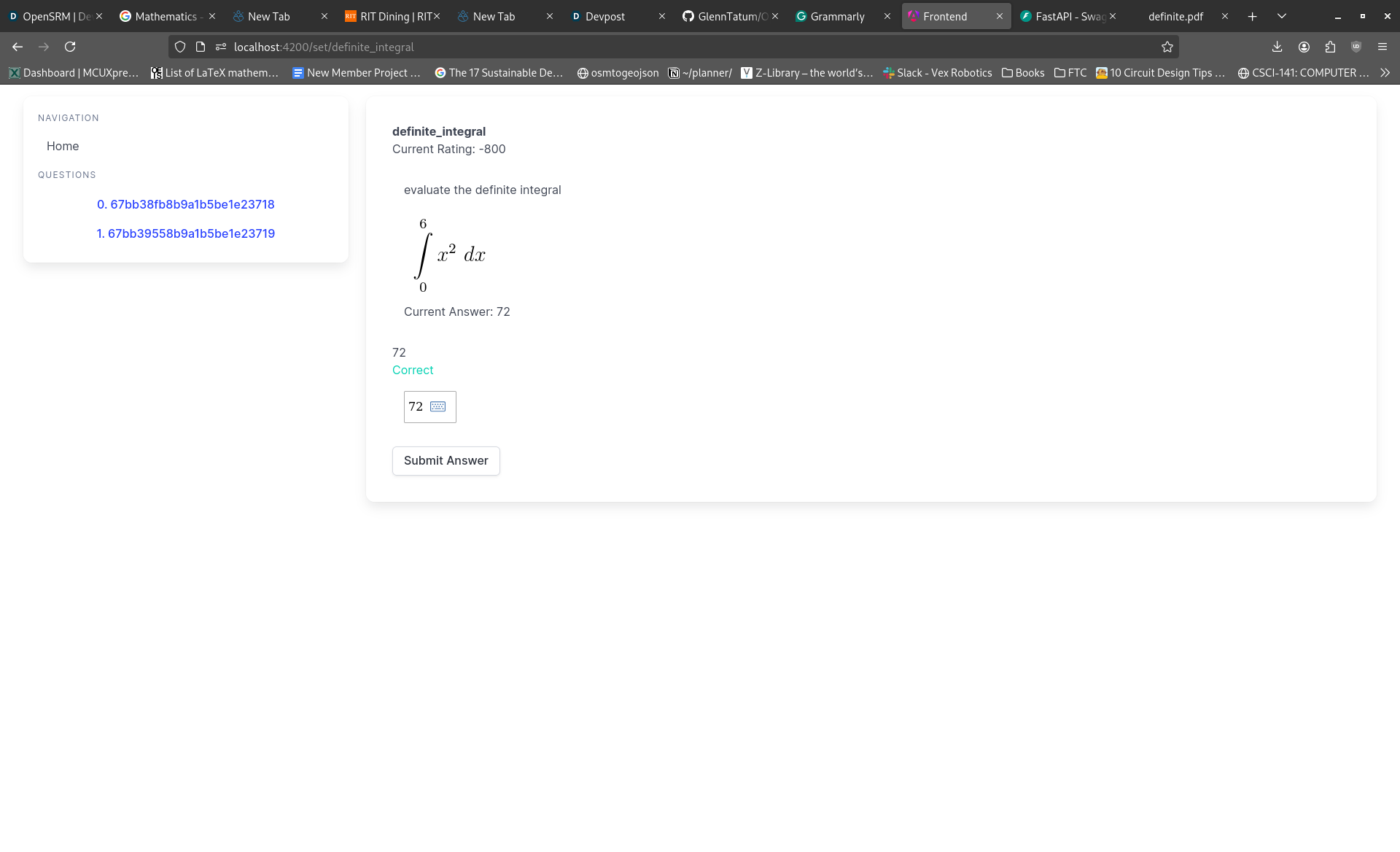The height and width of the screenshot is (852, 1400).
Task: Expand the list all tabs chevron
Action: coord(1282,16)
